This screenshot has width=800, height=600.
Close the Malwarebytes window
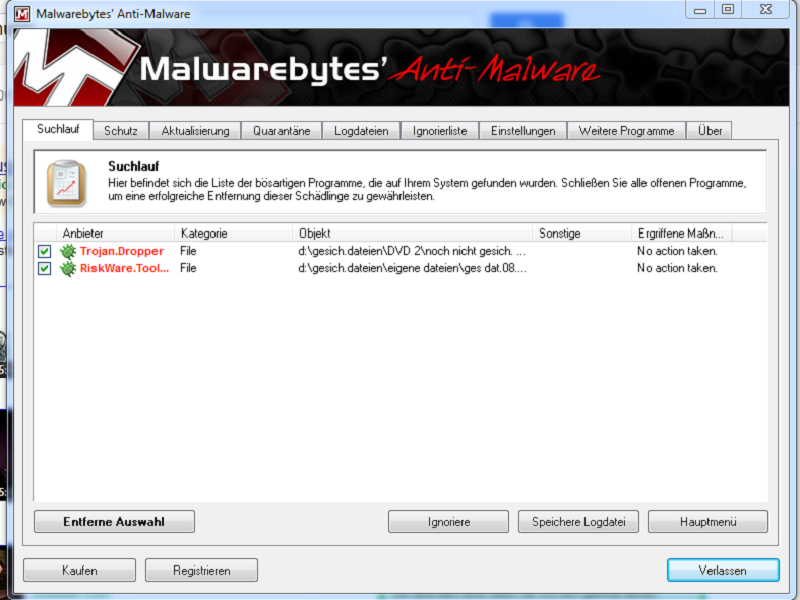click(x=765, y=10)
